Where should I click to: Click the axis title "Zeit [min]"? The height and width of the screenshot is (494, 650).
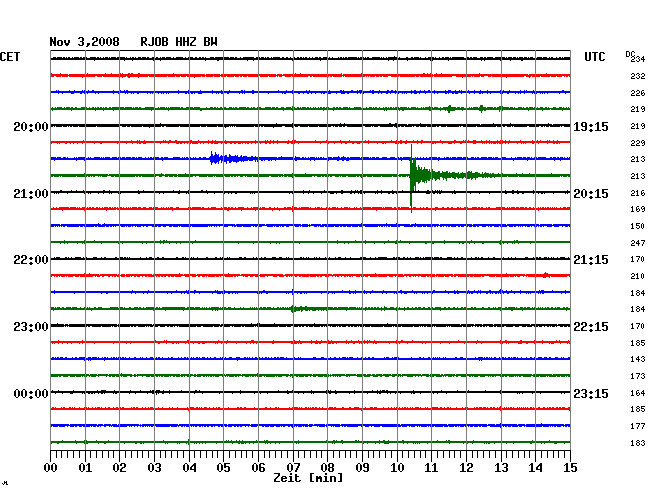[x=308, y=478]
